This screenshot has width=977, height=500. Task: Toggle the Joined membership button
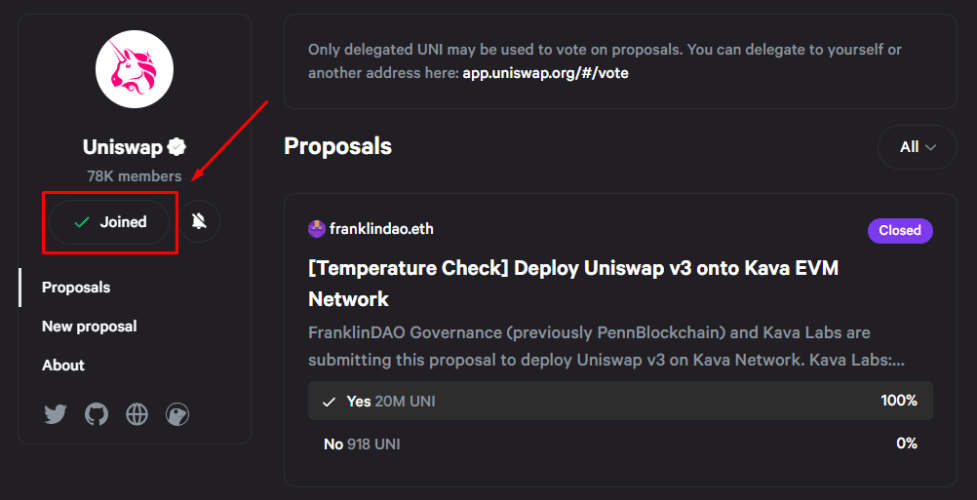tap(109, 222)
